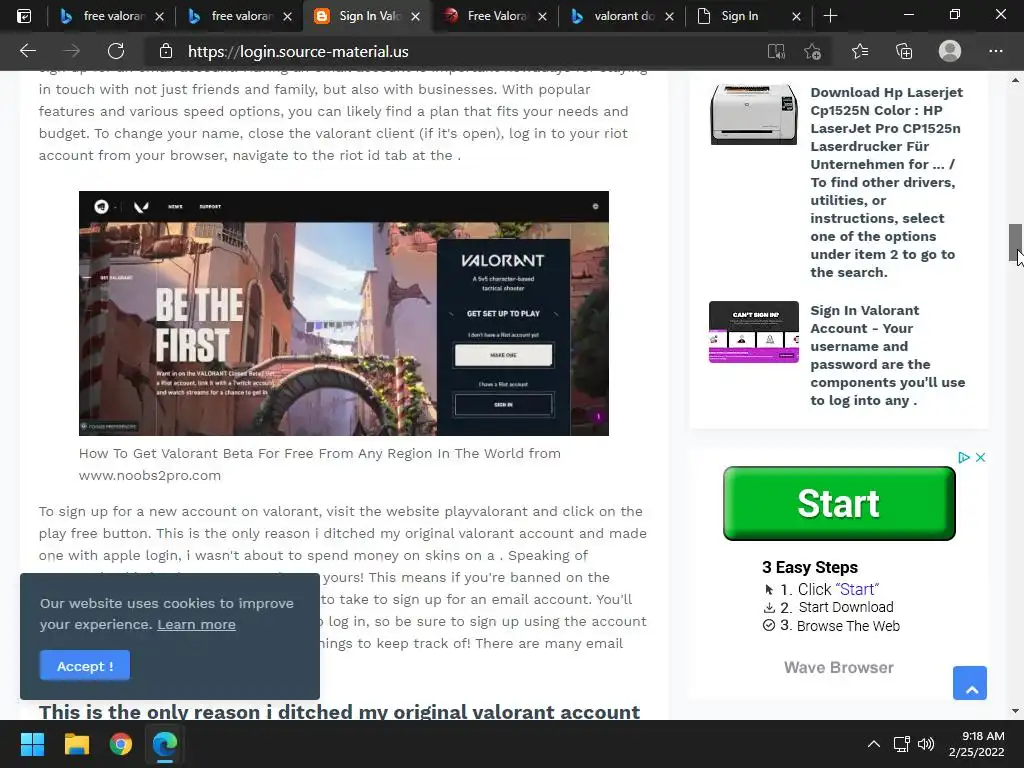Open the Favorites list
The height and width of the screenshot is (768, 1024).
pos(860,51)
